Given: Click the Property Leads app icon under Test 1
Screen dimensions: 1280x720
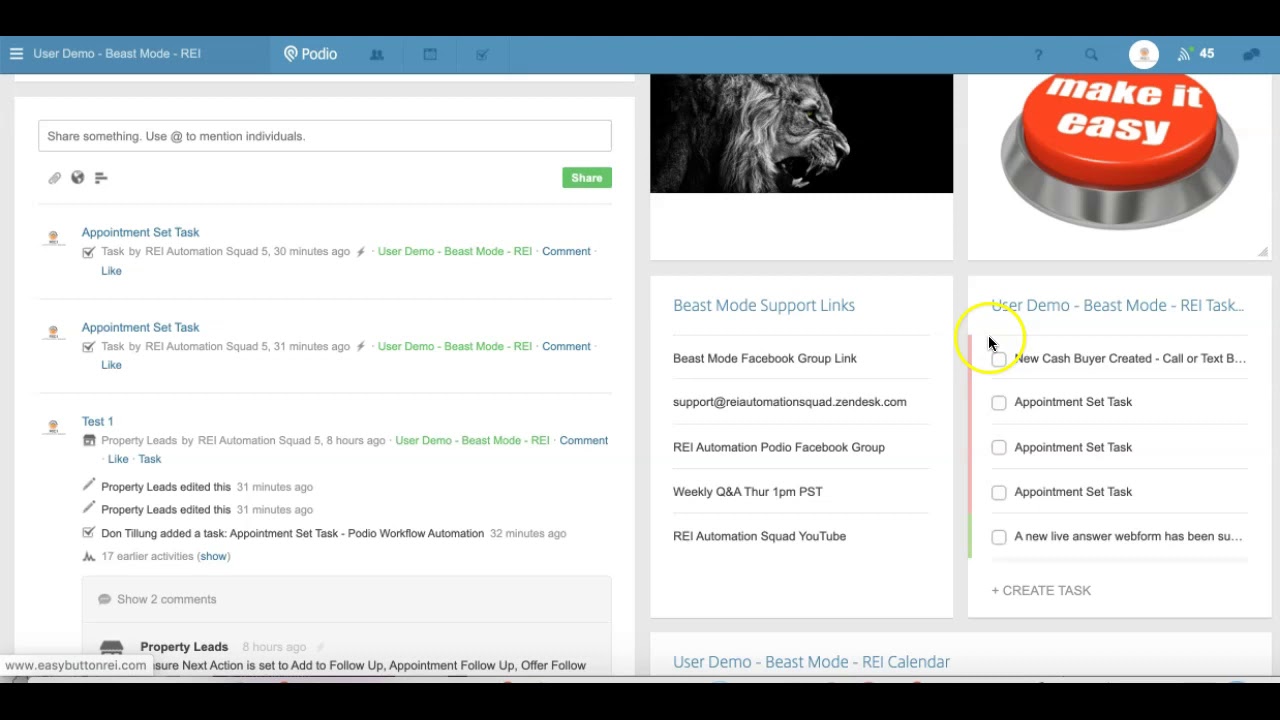Looking at the screenshot, I should pos(89,440).
